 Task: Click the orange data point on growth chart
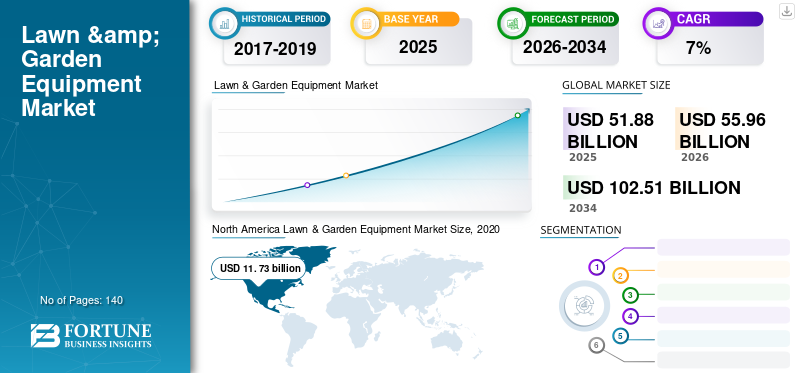tap(346, 176)
